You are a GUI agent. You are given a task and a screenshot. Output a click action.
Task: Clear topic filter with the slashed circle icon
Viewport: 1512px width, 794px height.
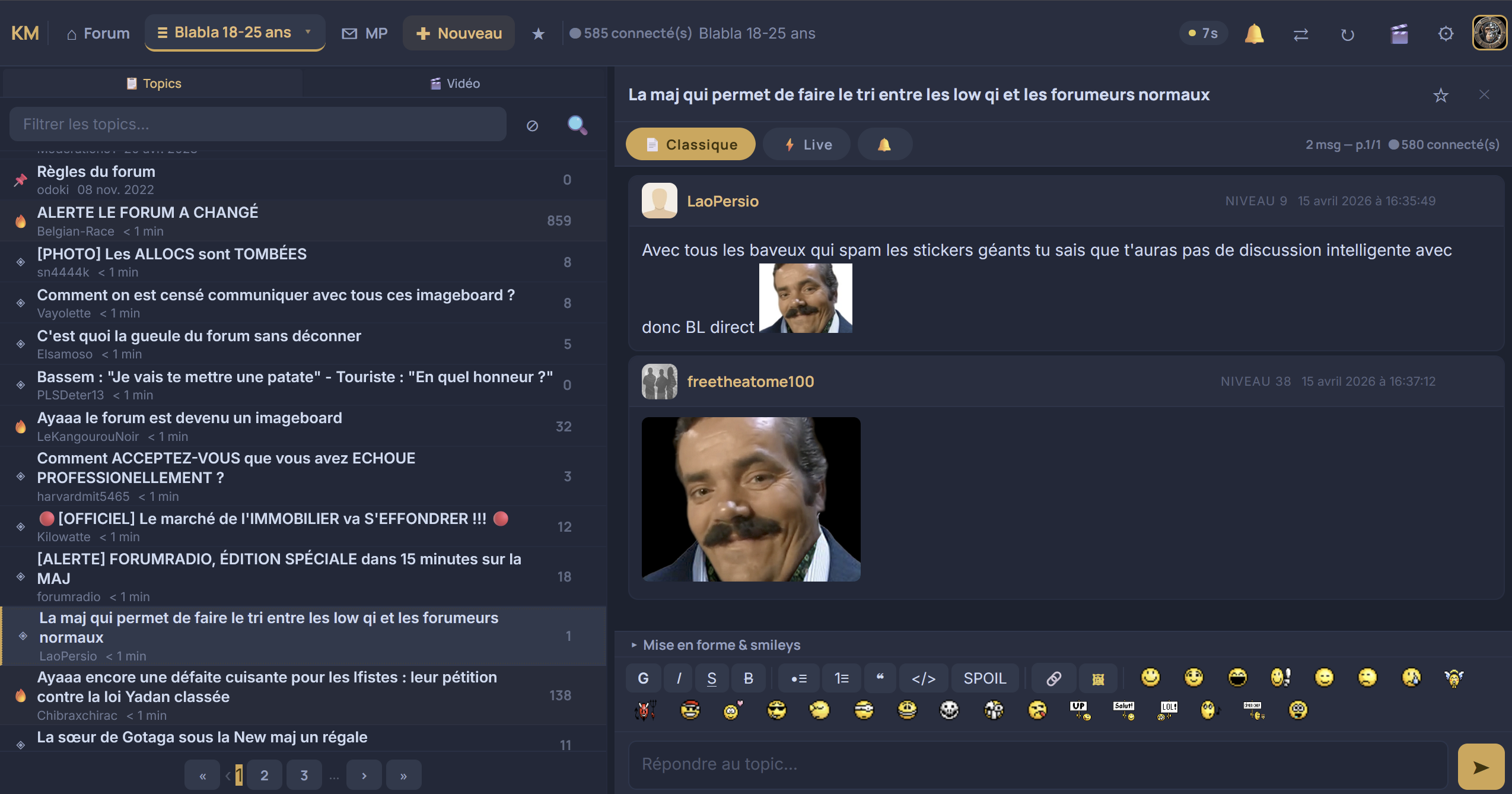tap(532, 125)
